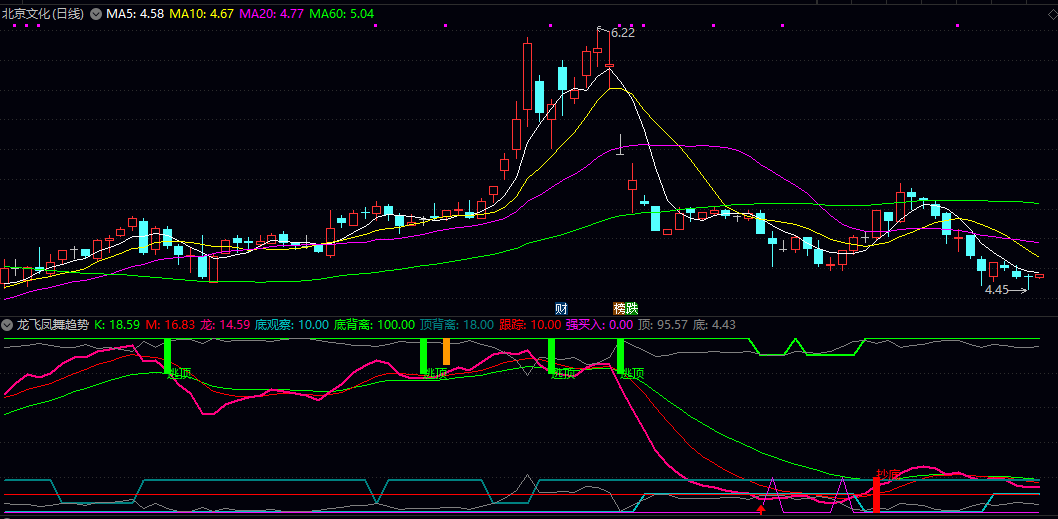Viewport: 1058px width, 519px height.
Task: Click the 北京文化(日线) chart title
Action: 44,14
